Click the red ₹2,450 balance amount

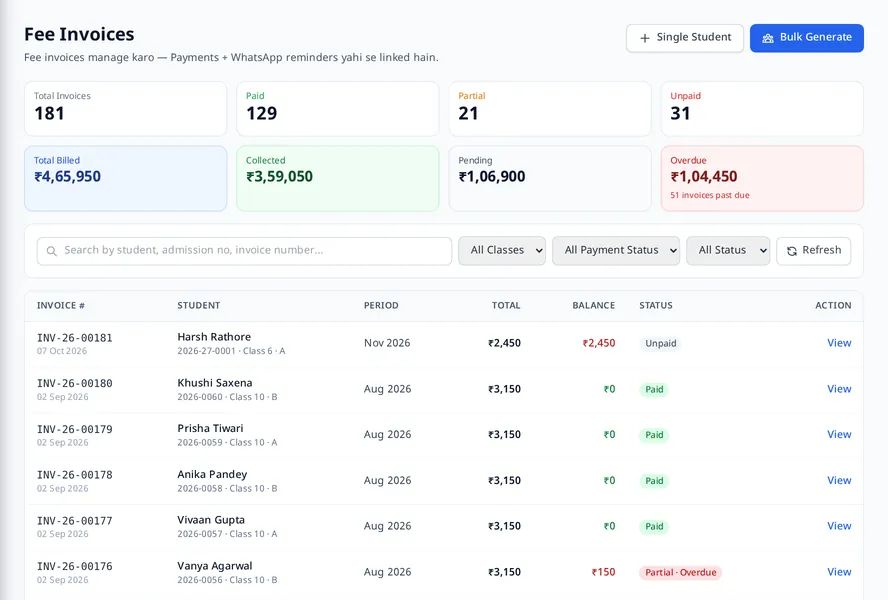(599, 343)
